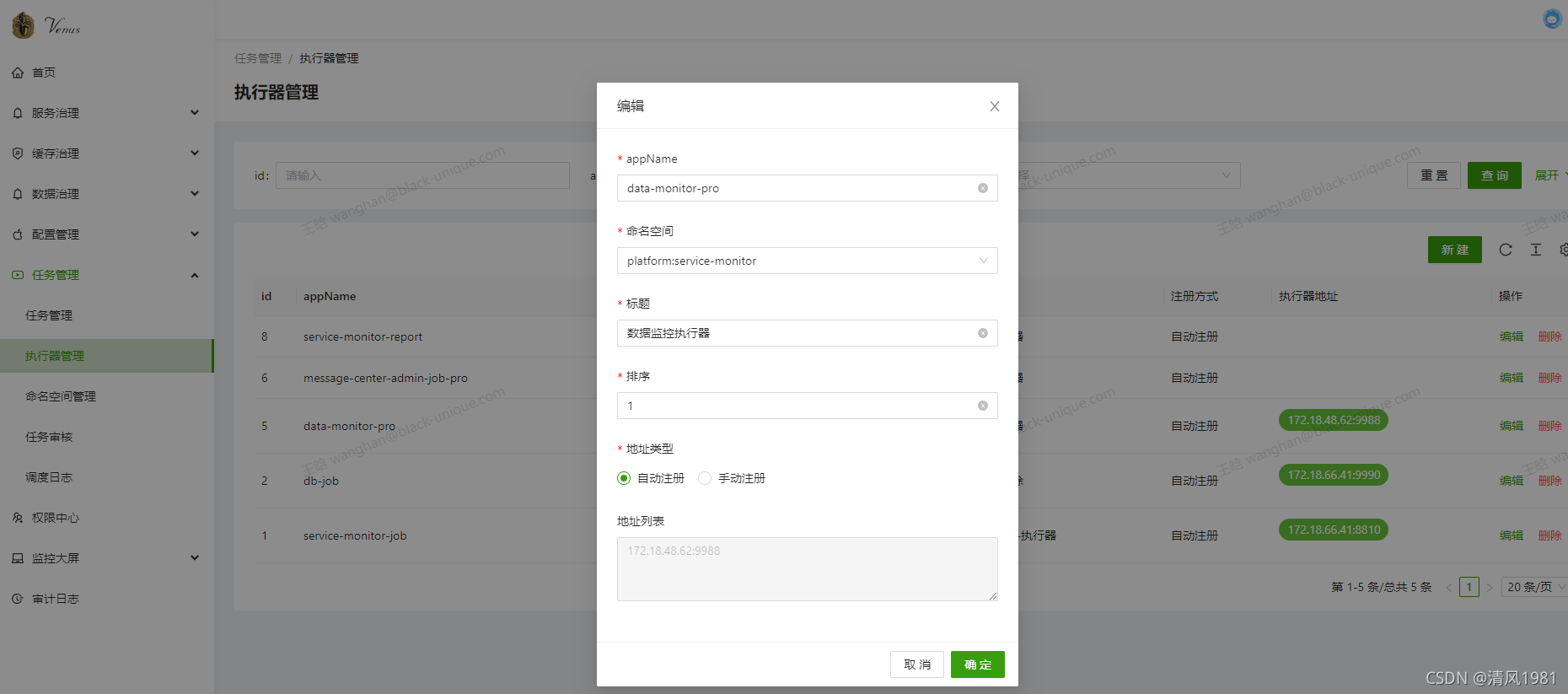Click the 任务管理 group icon
Screen dimensions: 1568x694
(x=18, y=275)
